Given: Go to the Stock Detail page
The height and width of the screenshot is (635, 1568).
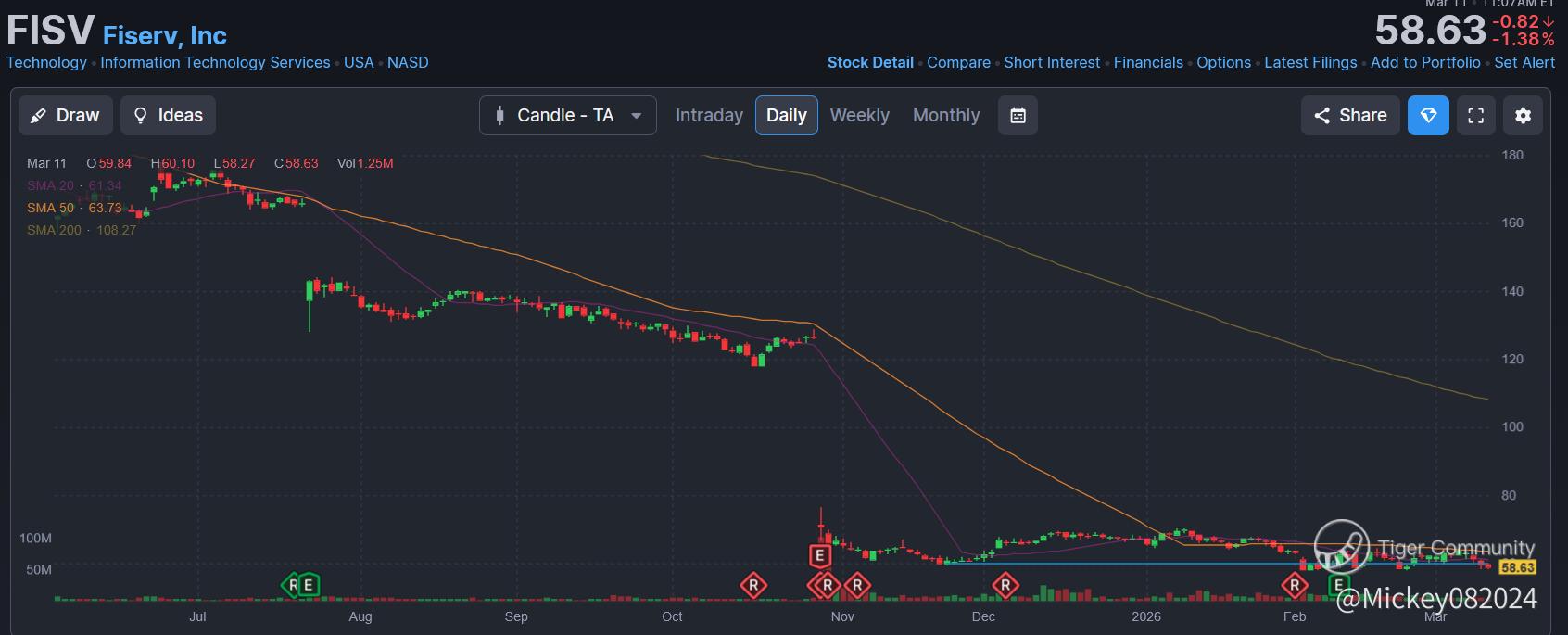Looking at the screenshot, I should tap(870, 62).
